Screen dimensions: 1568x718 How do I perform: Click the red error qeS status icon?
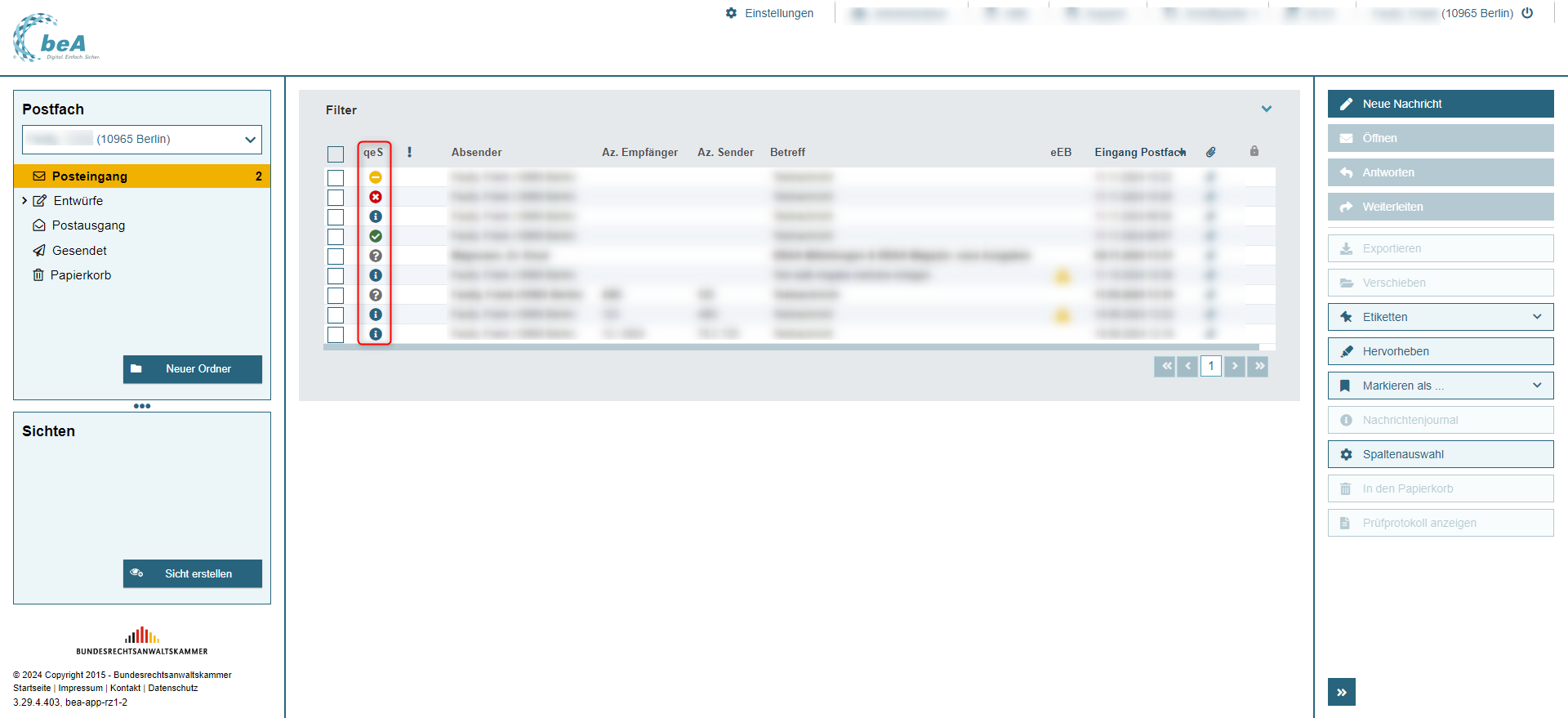pyautogui.click(x=376, y=197)
